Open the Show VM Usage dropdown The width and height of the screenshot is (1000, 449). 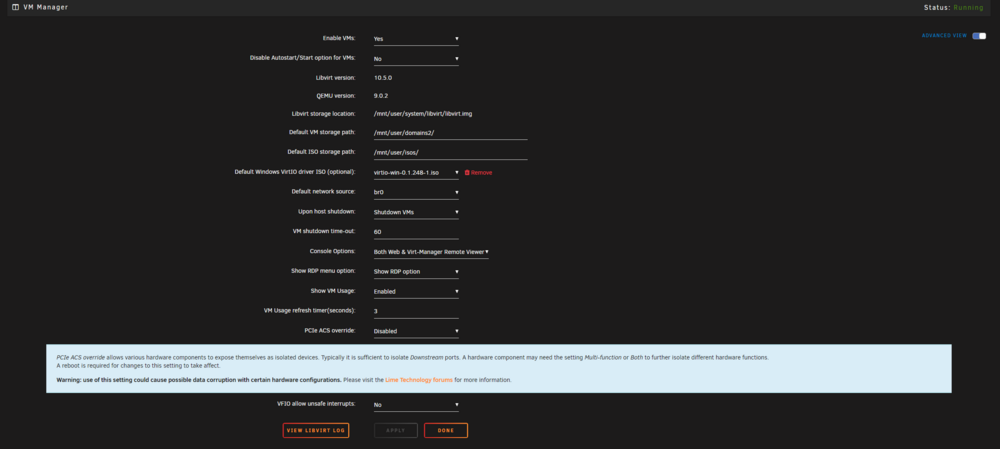416,291
